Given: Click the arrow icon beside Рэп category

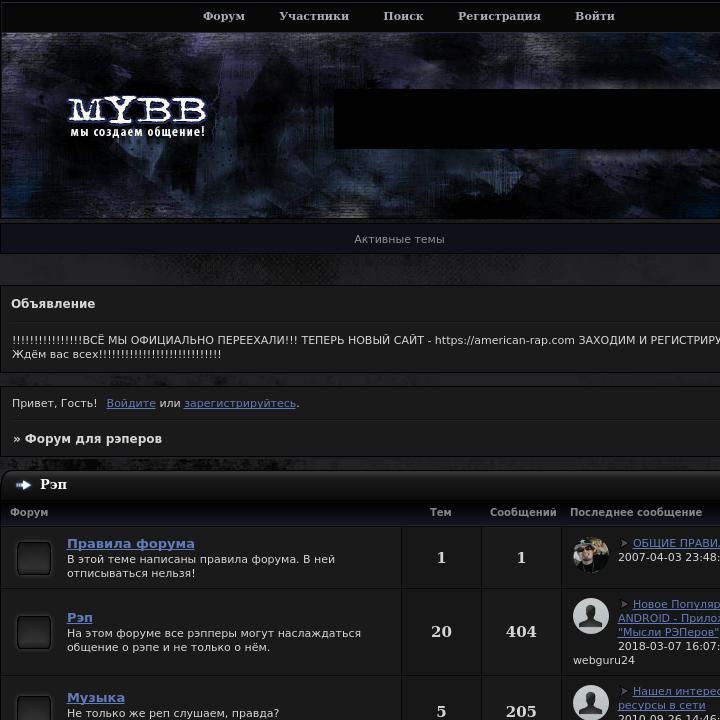Looking at the screenshot, I should click(23, 485).
